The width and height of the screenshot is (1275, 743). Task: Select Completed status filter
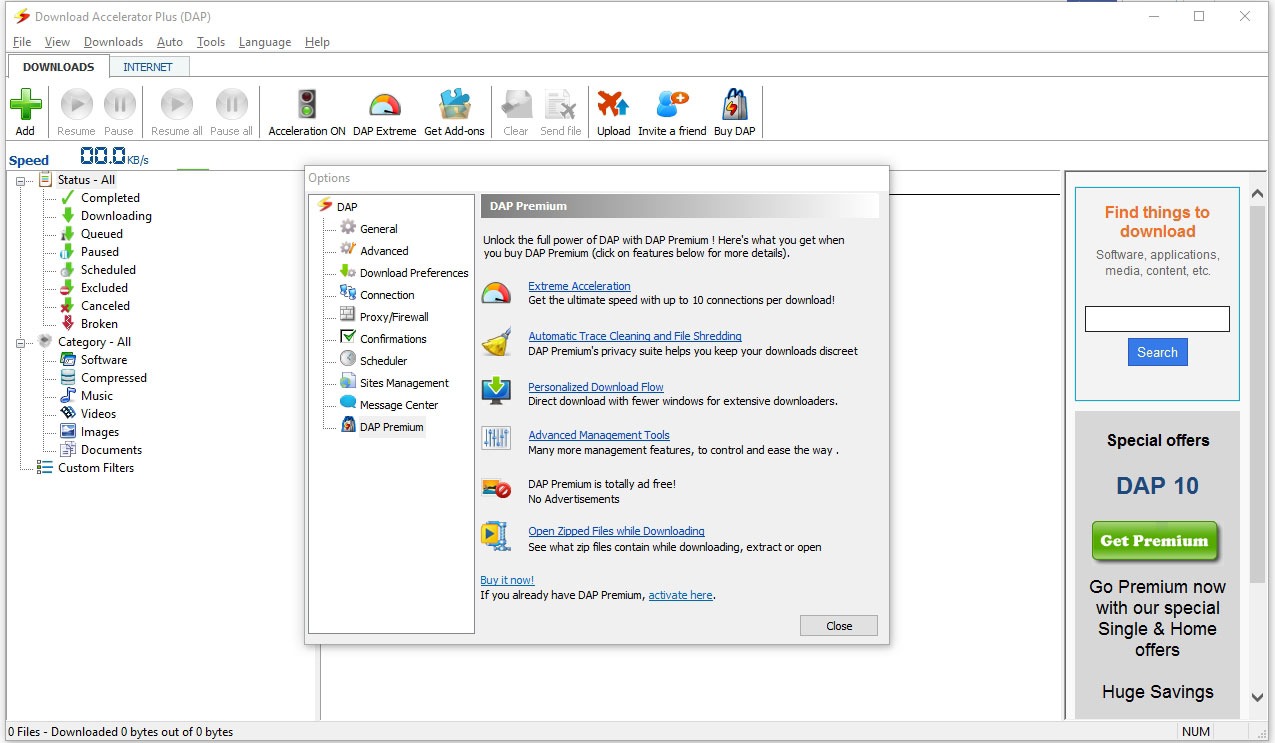coord(110,198)
